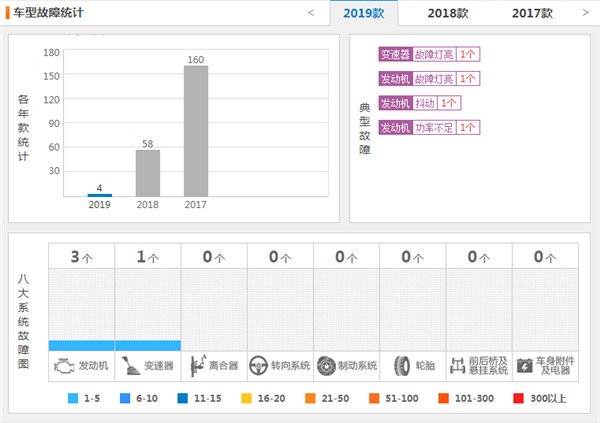Click the 0个 count above 制动系统
This screenshot has width=600, height=423.
click(x=346, y=256)
